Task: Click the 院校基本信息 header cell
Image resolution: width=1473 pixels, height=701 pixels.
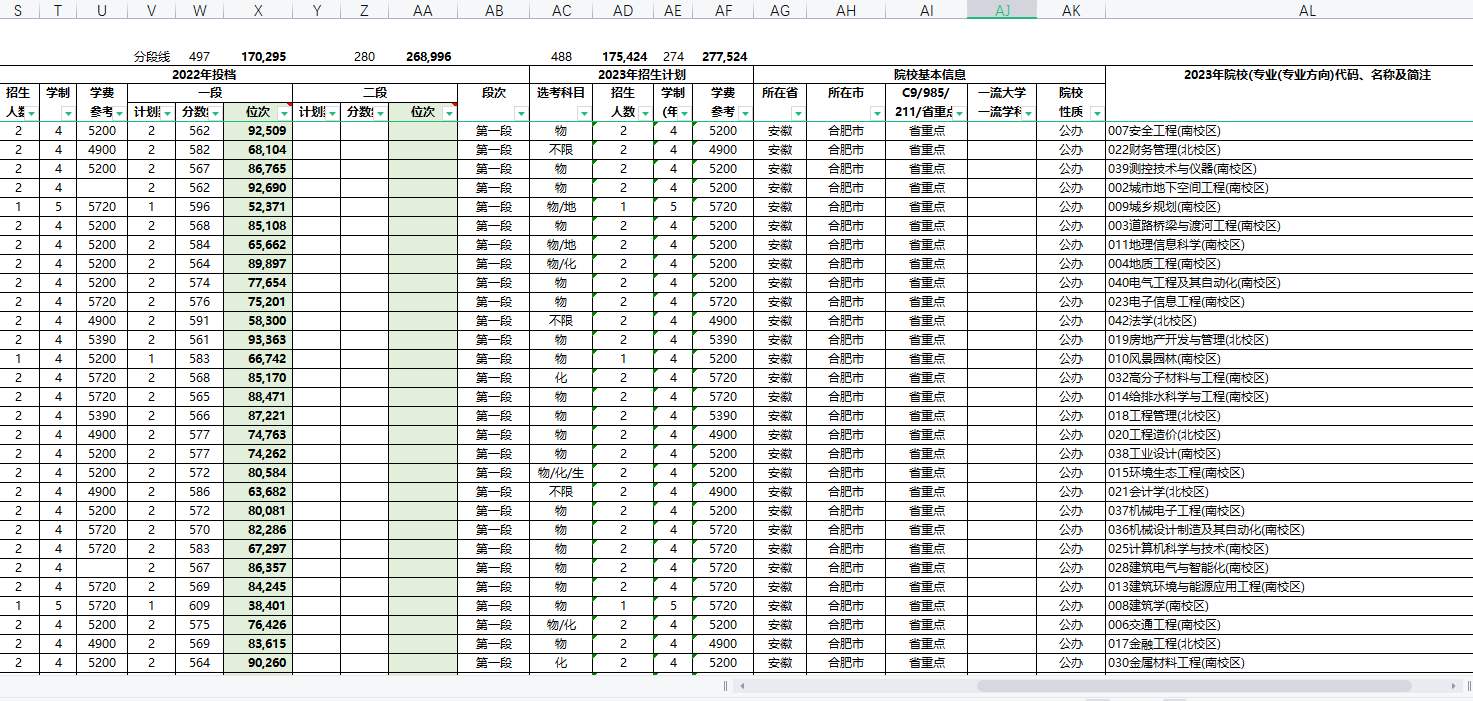Action: 929,75
